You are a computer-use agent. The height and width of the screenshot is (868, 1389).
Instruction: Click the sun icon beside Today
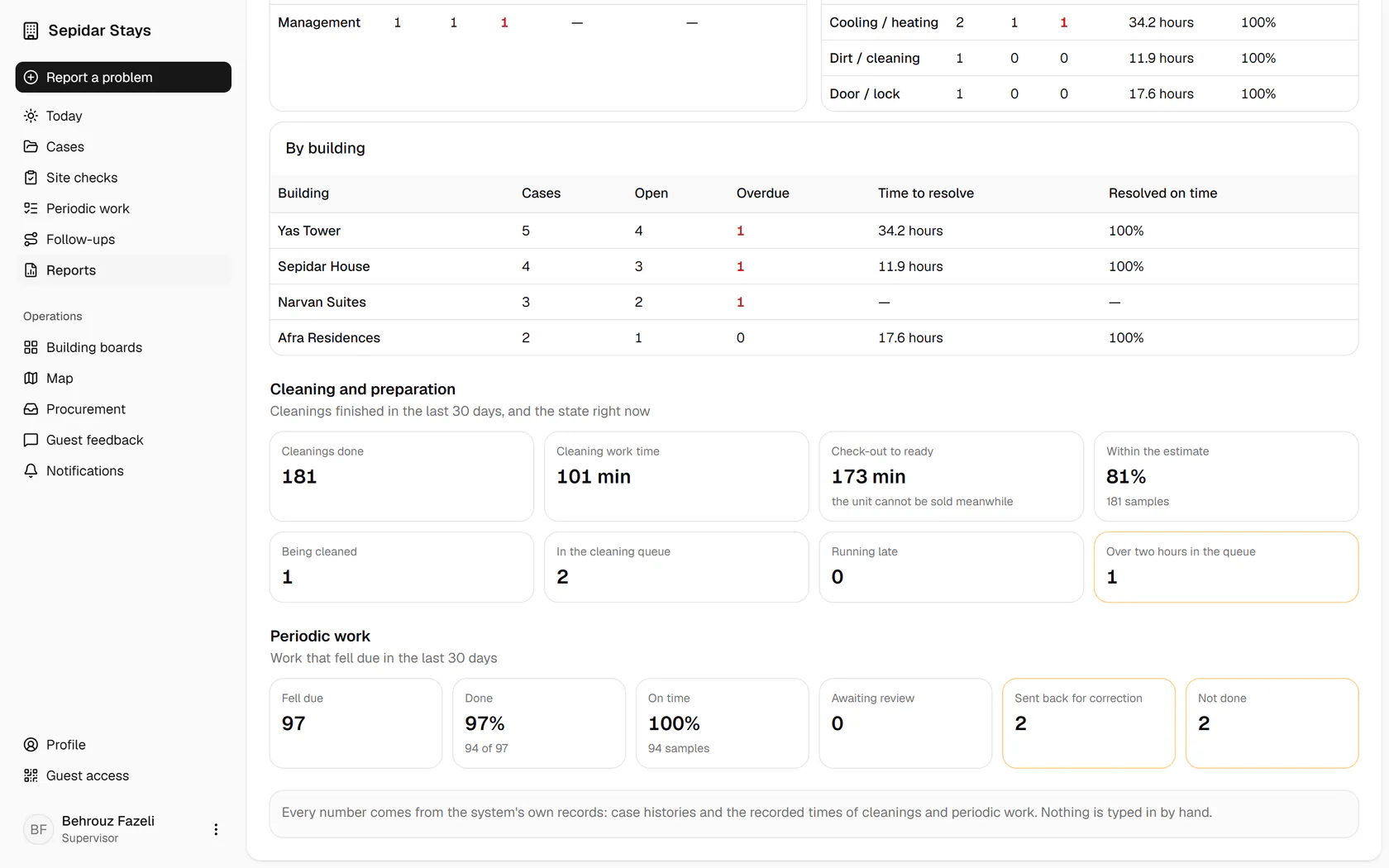[31, 116]
